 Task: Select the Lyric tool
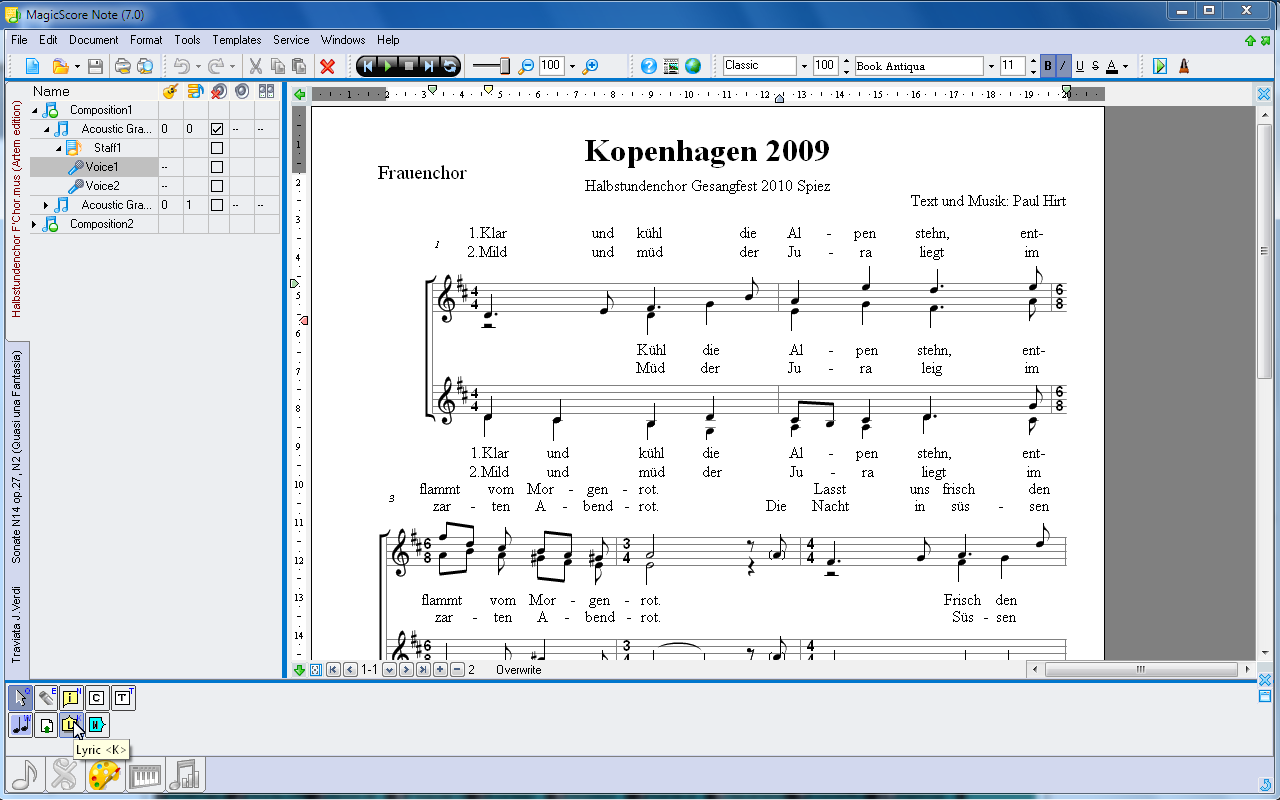(72, 725)
